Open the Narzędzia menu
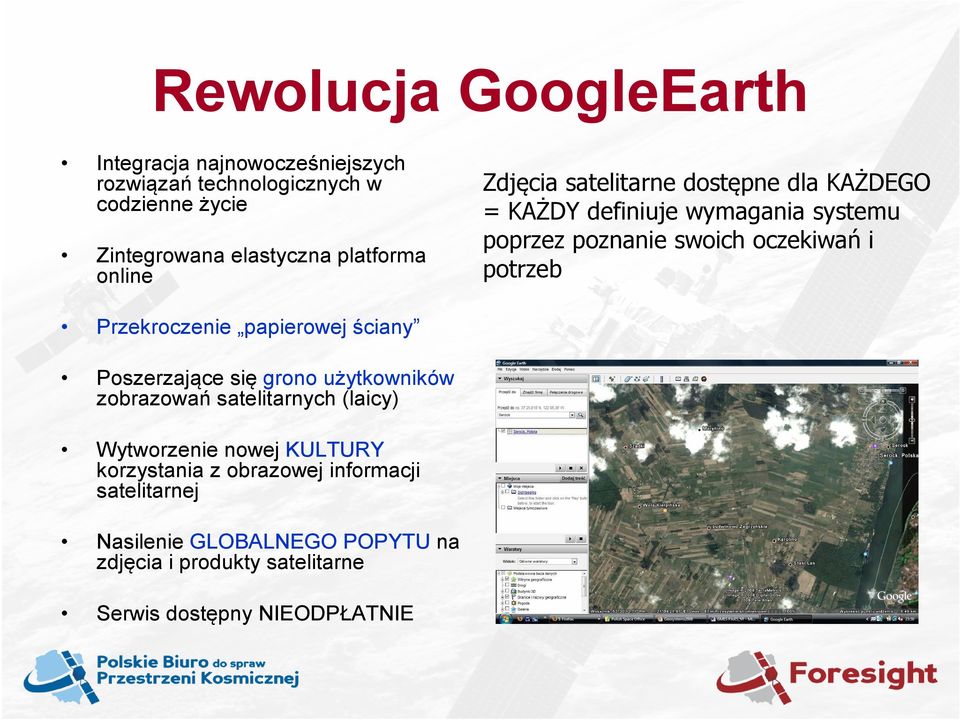Viewport: 960px width, 720px height. [x=541, y=369]
